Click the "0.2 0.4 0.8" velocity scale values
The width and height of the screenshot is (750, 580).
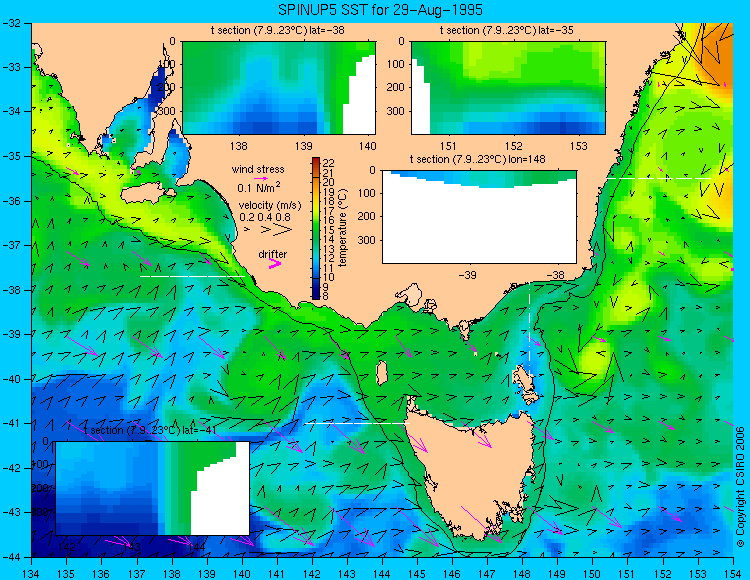[265, 217]
